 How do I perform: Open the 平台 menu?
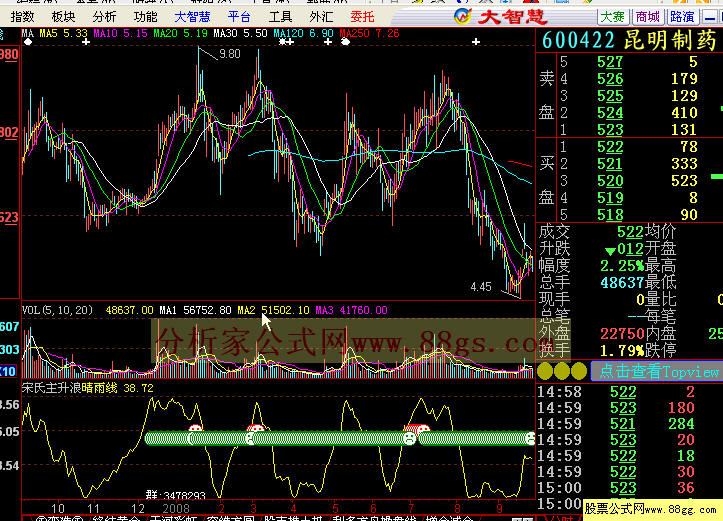(239, 17)
